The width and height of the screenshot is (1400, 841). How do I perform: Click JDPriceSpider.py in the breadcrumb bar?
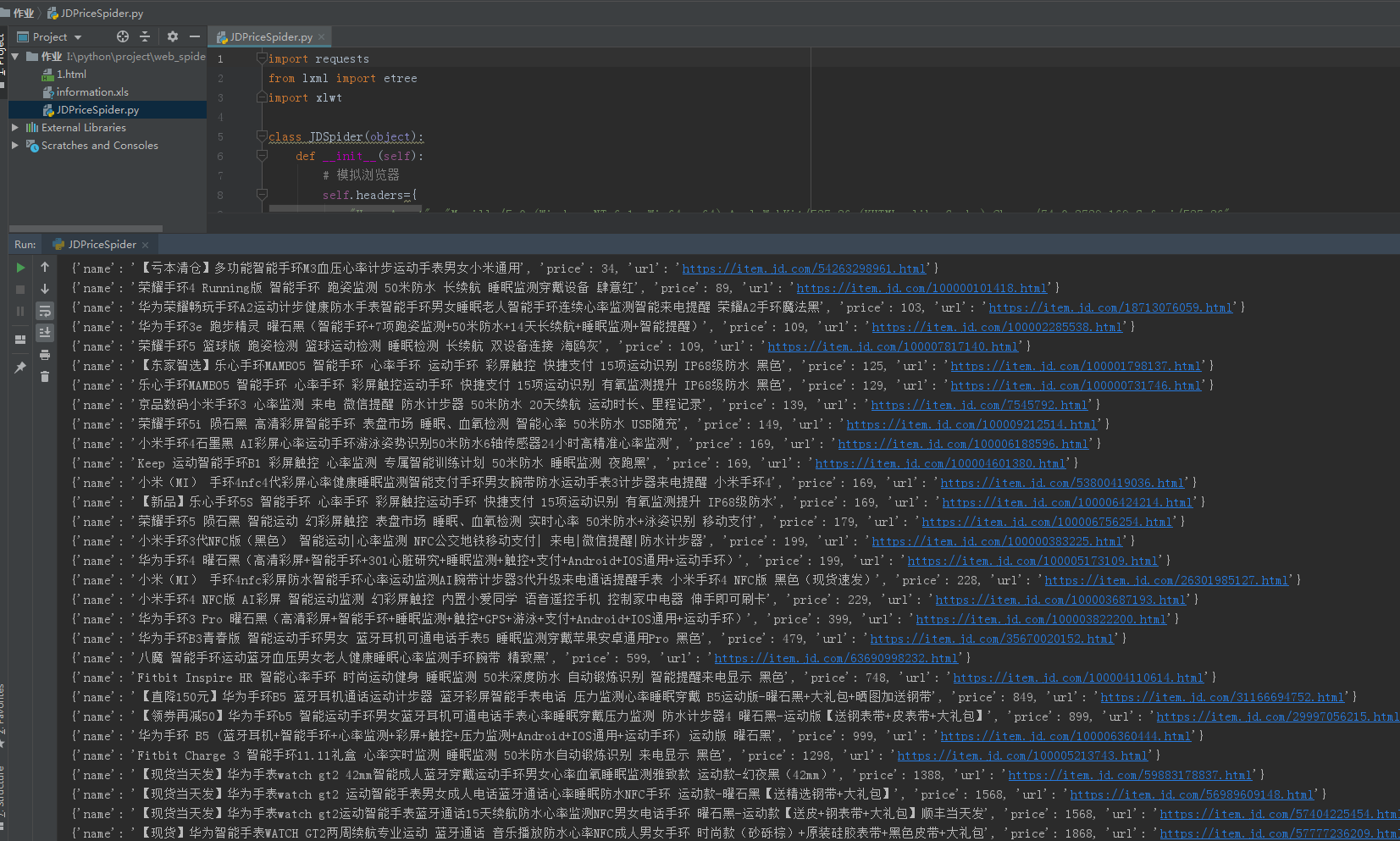(95, 13)
